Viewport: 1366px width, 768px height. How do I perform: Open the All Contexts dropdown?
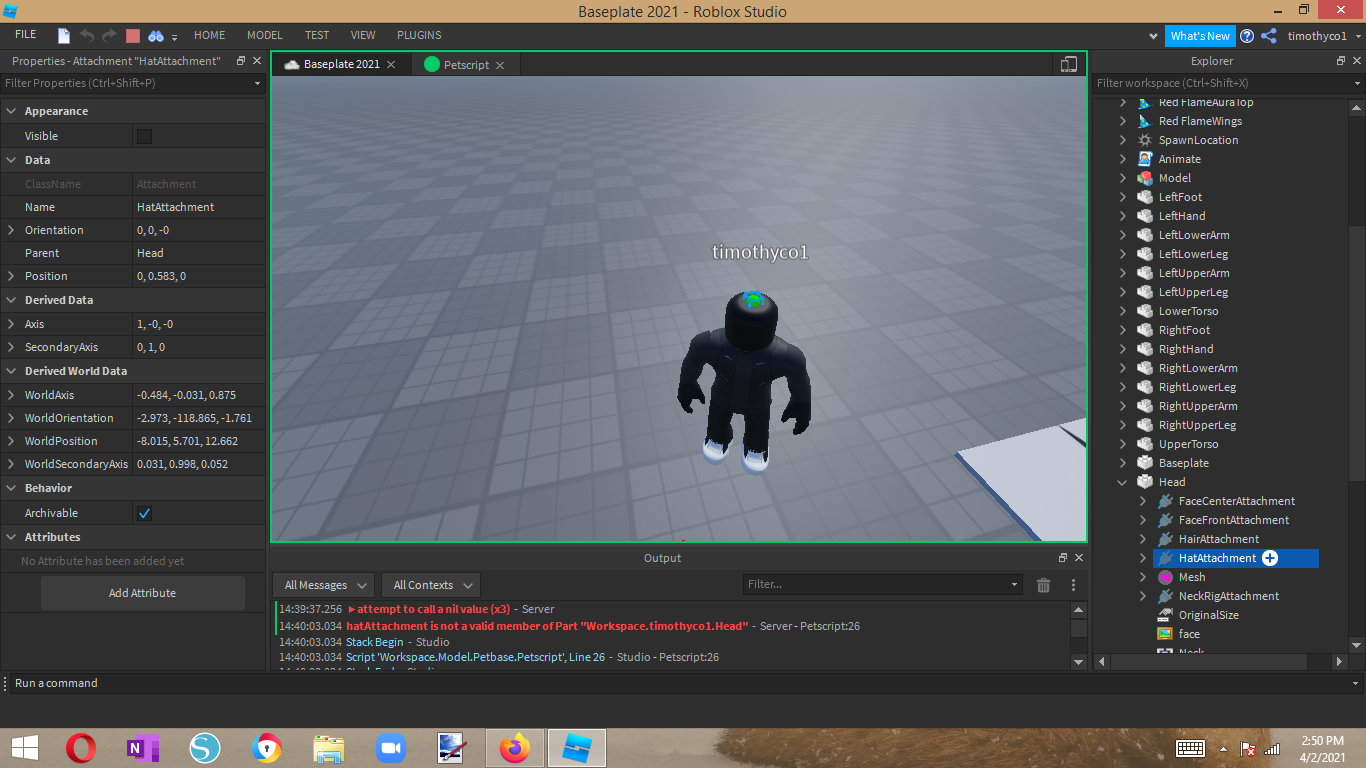[x=431, y=585]
